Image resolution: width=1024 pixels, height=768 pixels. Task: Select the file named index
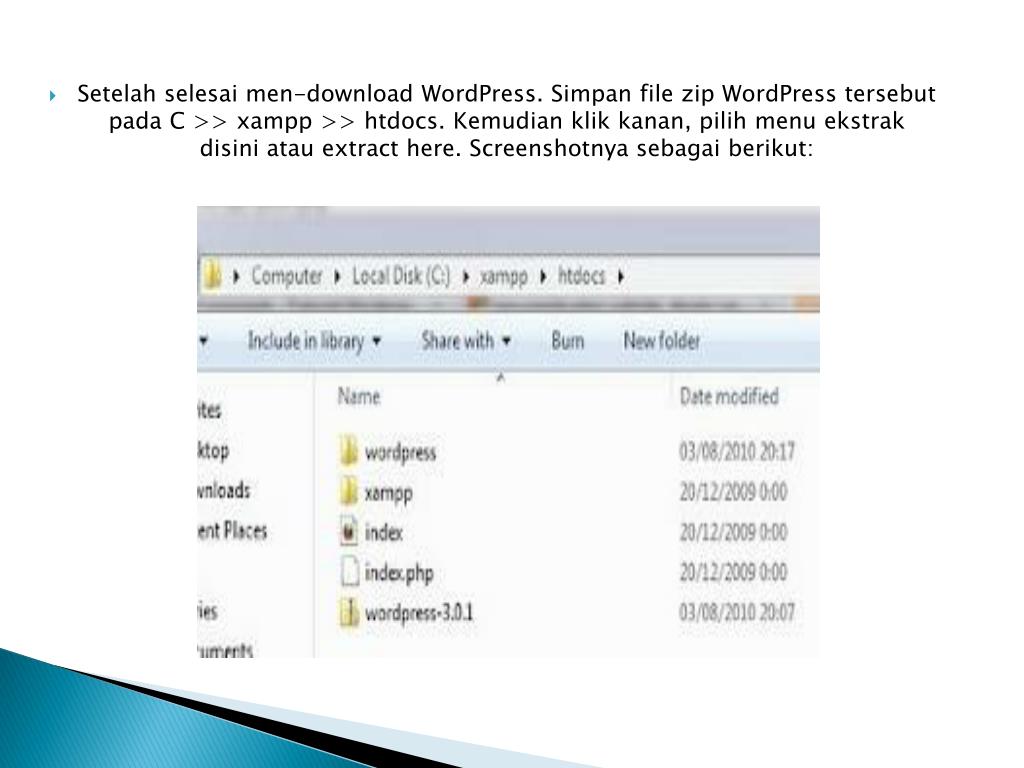[383, 532]
